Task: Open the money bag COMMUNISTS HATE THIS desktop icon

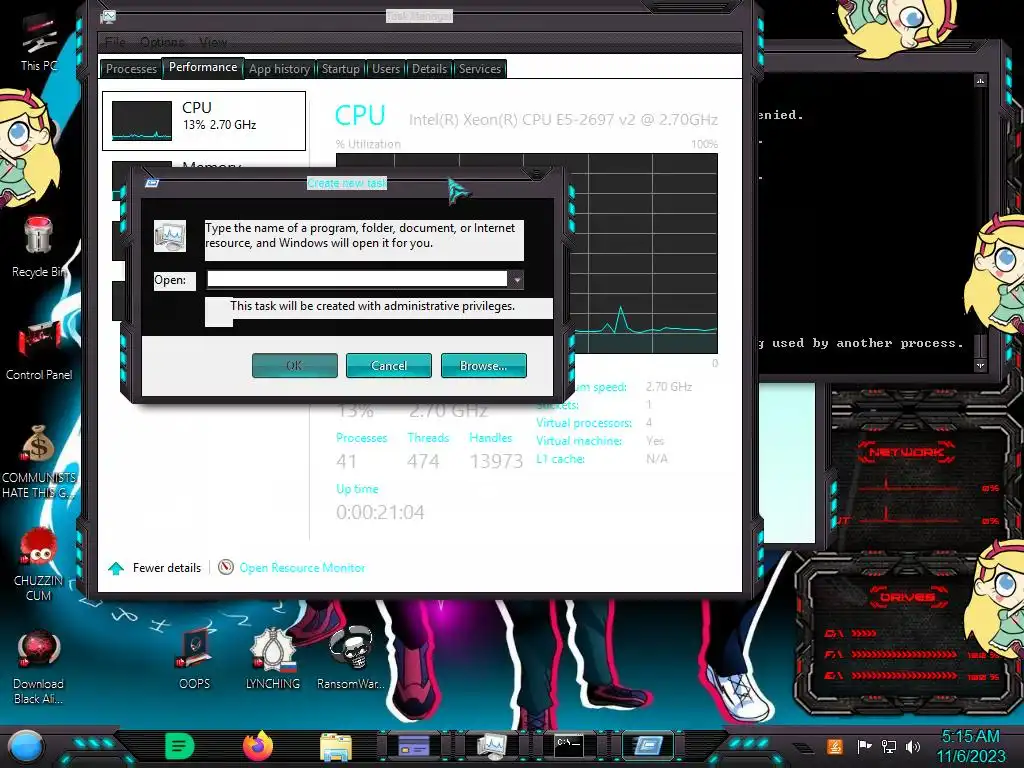Action: (x=38, y=462)
